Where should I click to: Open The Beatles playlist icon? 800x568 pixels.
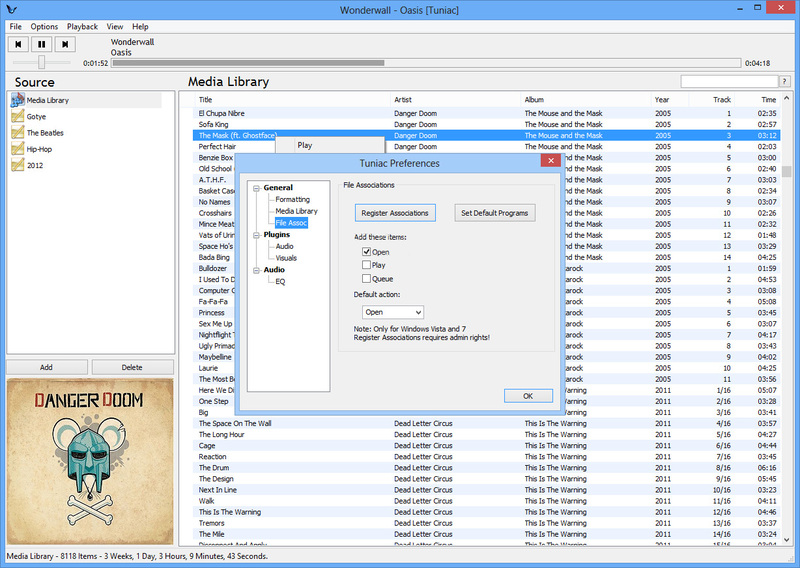(18, 133)
